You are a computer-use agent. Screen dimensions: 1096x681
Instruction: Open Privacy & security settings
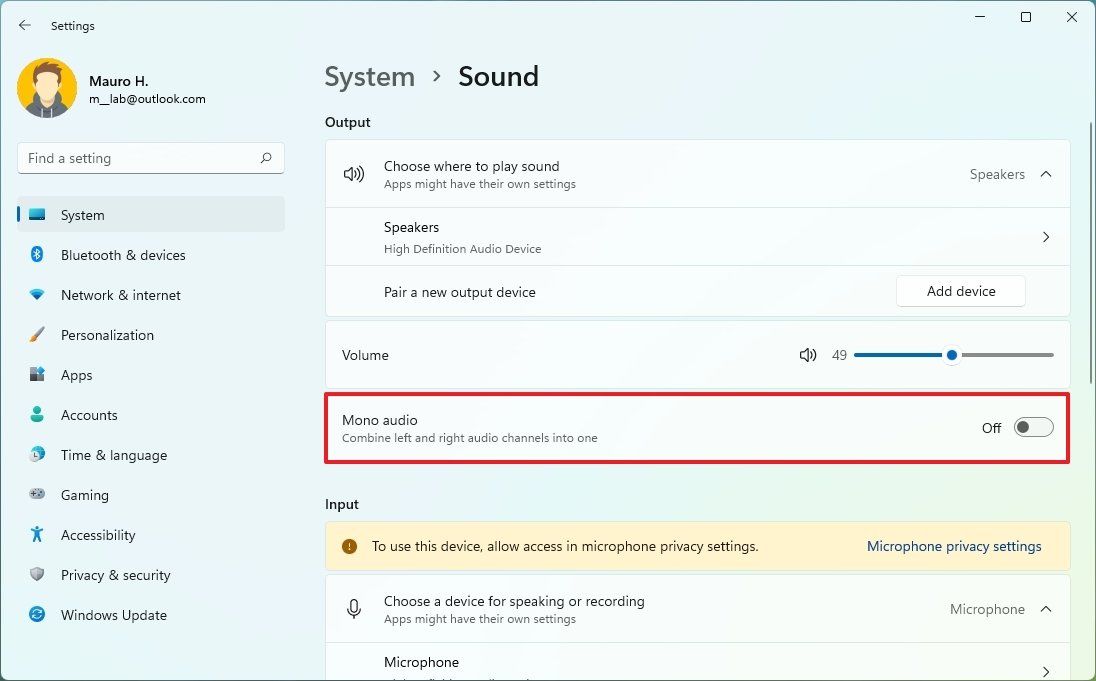(x=115, y=575)
